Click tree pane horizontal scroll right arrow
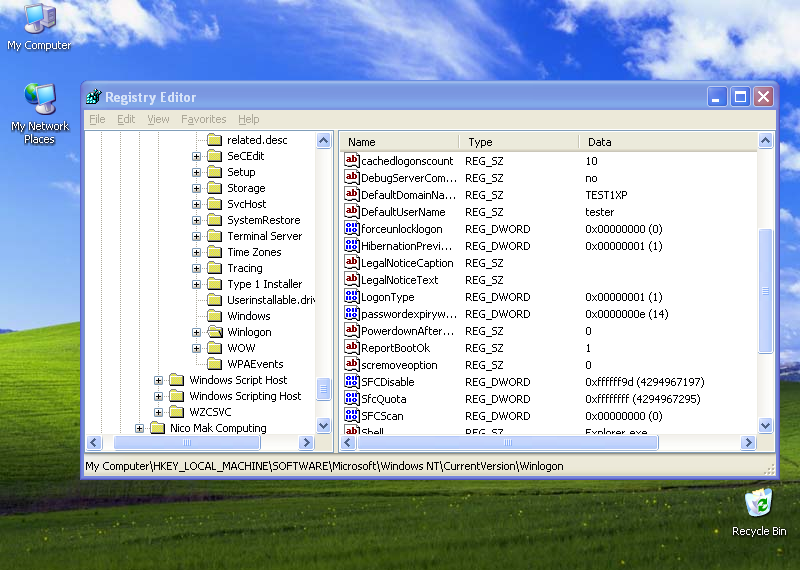Image resolution: width=800 pixels, height=570 pixels. click(x=306, y=442)
